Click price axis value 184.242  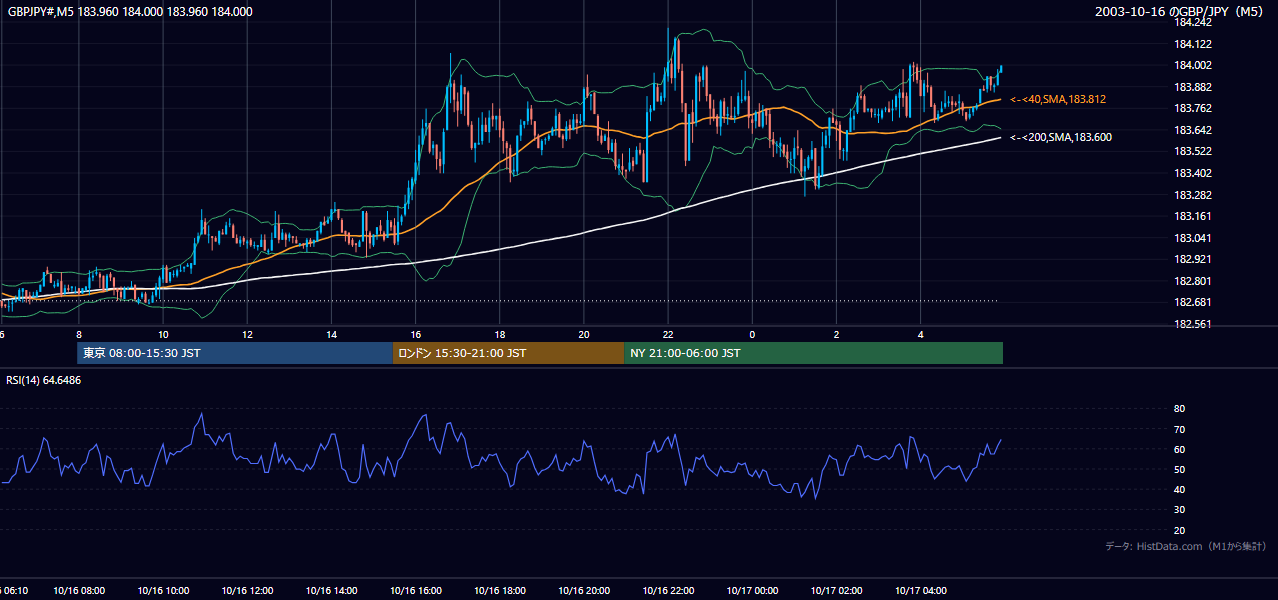pos(1193,22)
